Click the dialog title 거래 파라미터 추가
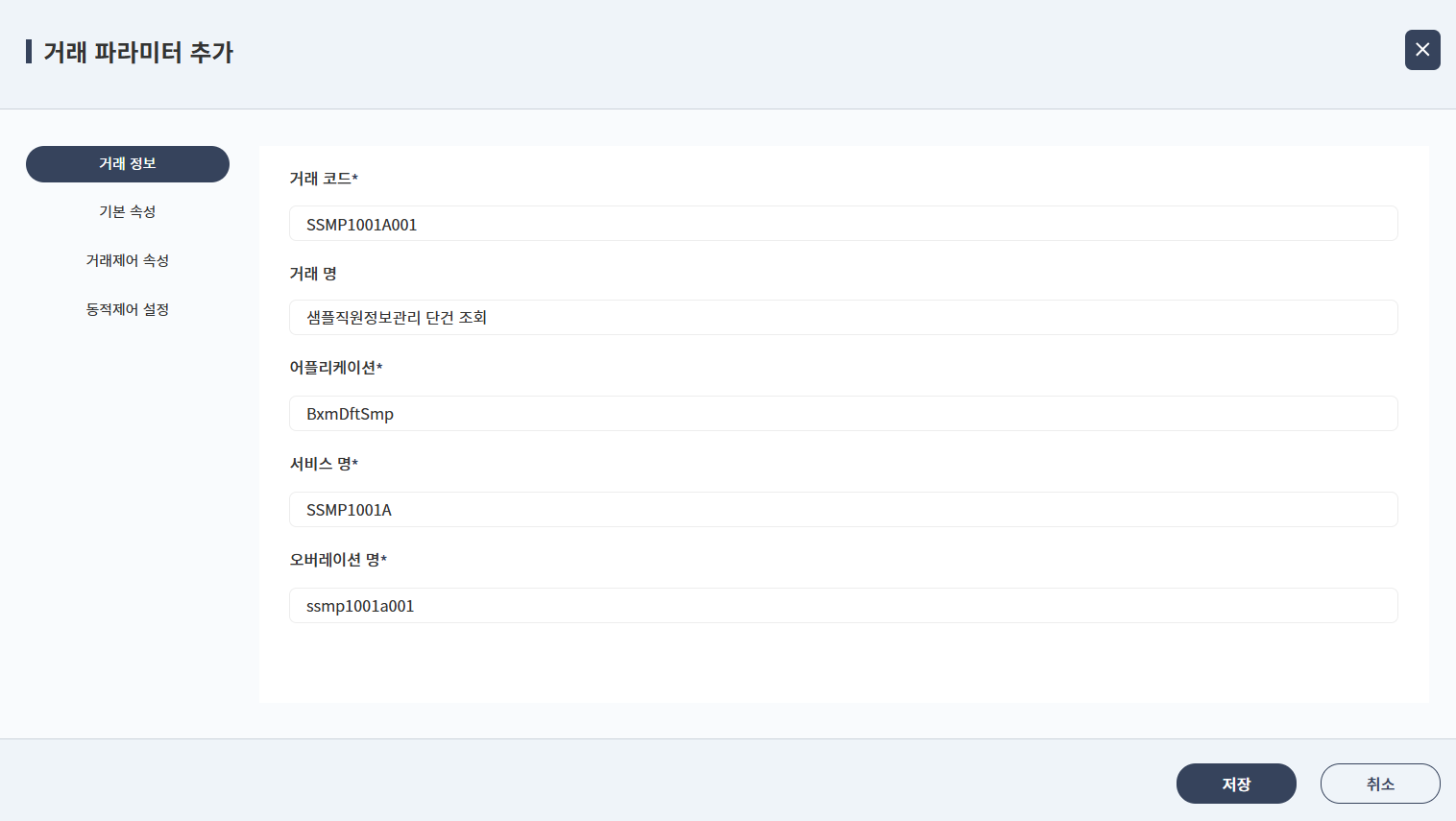The height and width of the screenshot is (821, 1456). tap(138, 52)
